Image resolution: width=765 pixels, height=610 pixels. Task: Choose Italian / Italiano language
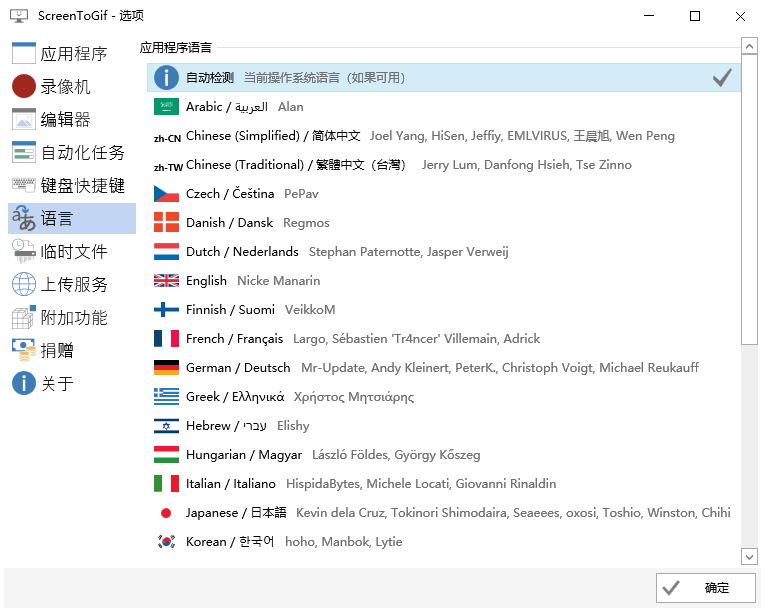[x=443, y=484]
